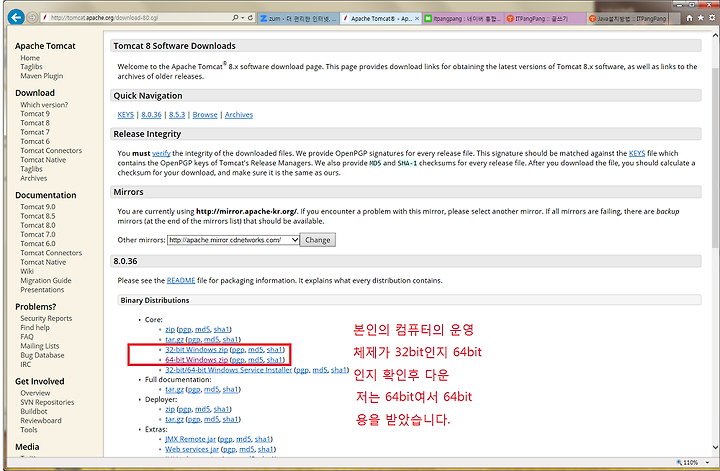This screenshot has height=471, width=720.
Task: Open the Archives quick navigation link
Action: coord(239,115)
